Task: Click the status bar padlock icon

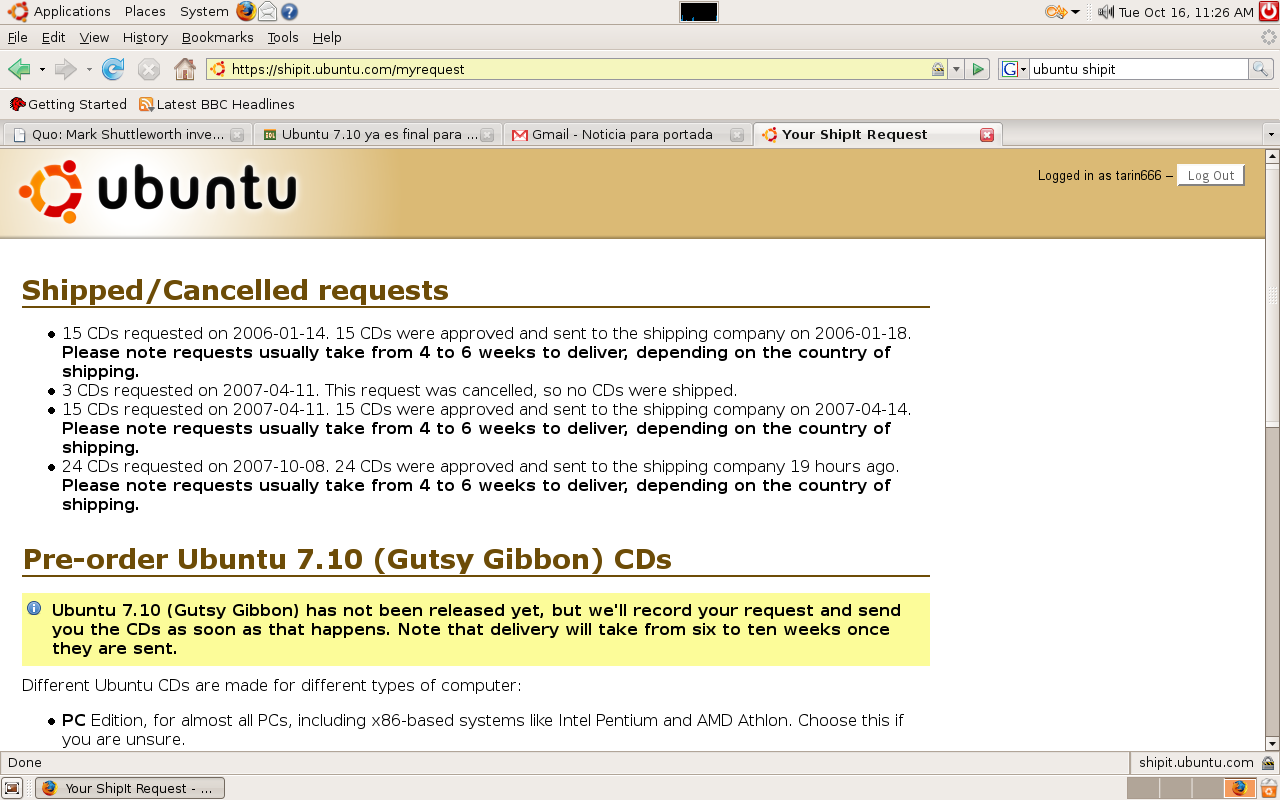Action: tap(1268, 762)
